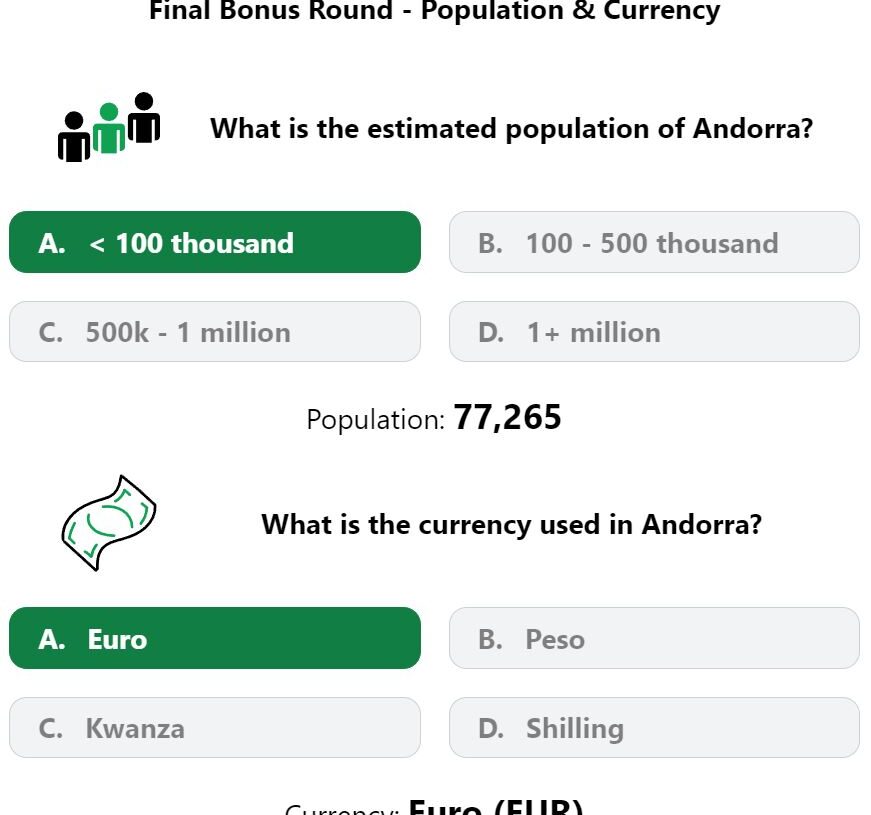Screen dimensions: 871x815
Task: Choose the Shilling answer option
Action: [654, 727]
